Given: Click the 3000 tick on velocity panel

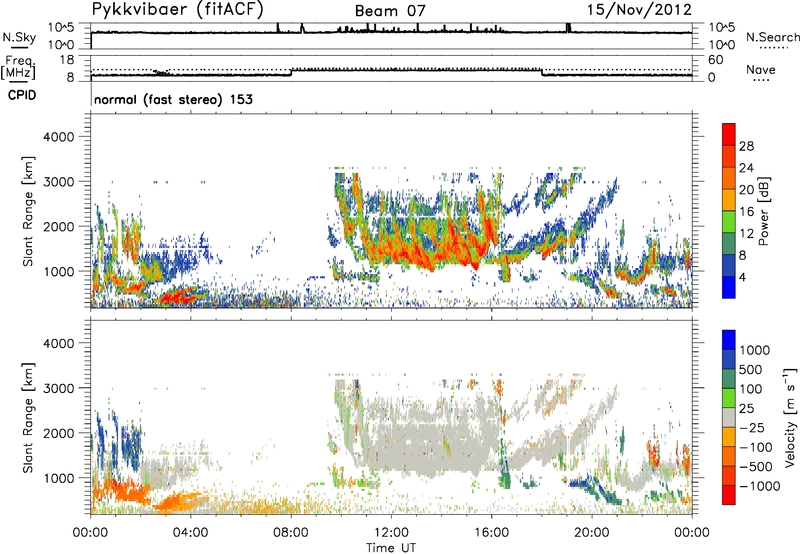Looking at the screenshot, I should [x=58, y=388].
